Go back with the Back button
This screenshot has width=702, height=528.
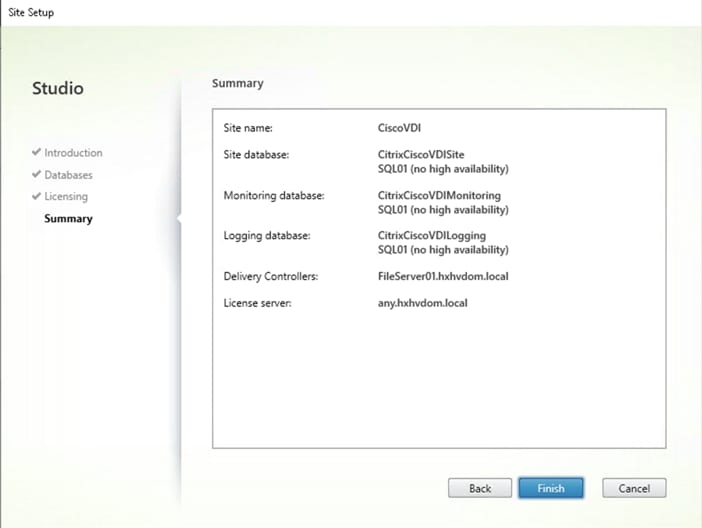tap(480, 488)
